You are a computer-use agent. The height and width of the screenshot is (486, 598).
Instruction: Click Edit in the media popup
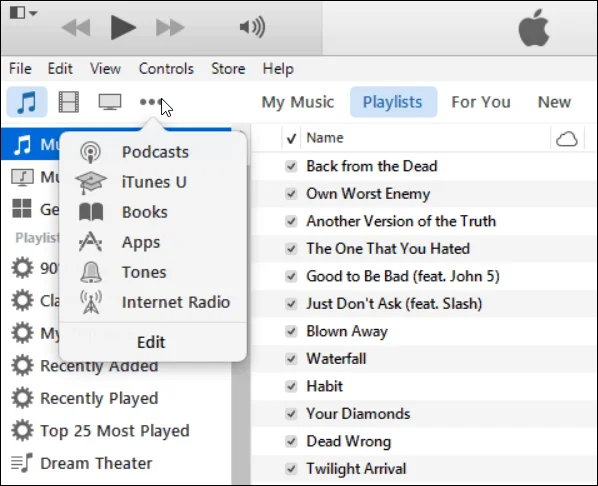coord(151,342)
